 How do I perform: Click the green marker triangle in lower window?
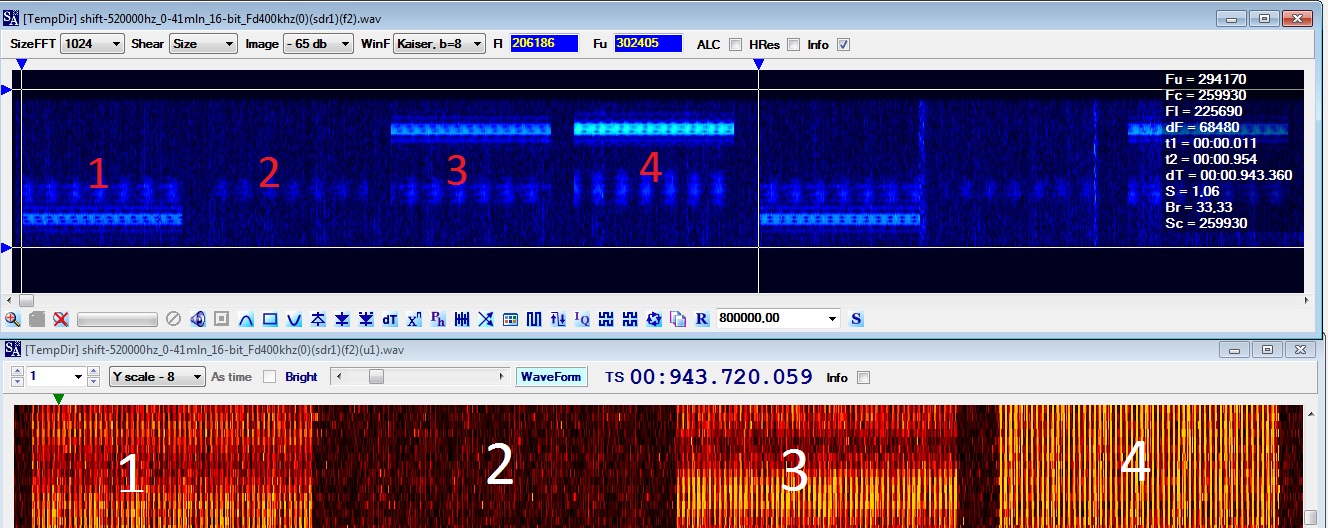(x=59, y=399)
